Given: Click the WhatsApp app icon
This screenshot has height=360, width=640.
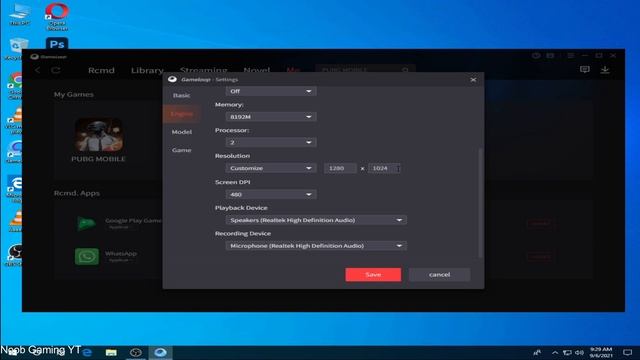Looking at the screenshot, I should (x=87, y=257).
